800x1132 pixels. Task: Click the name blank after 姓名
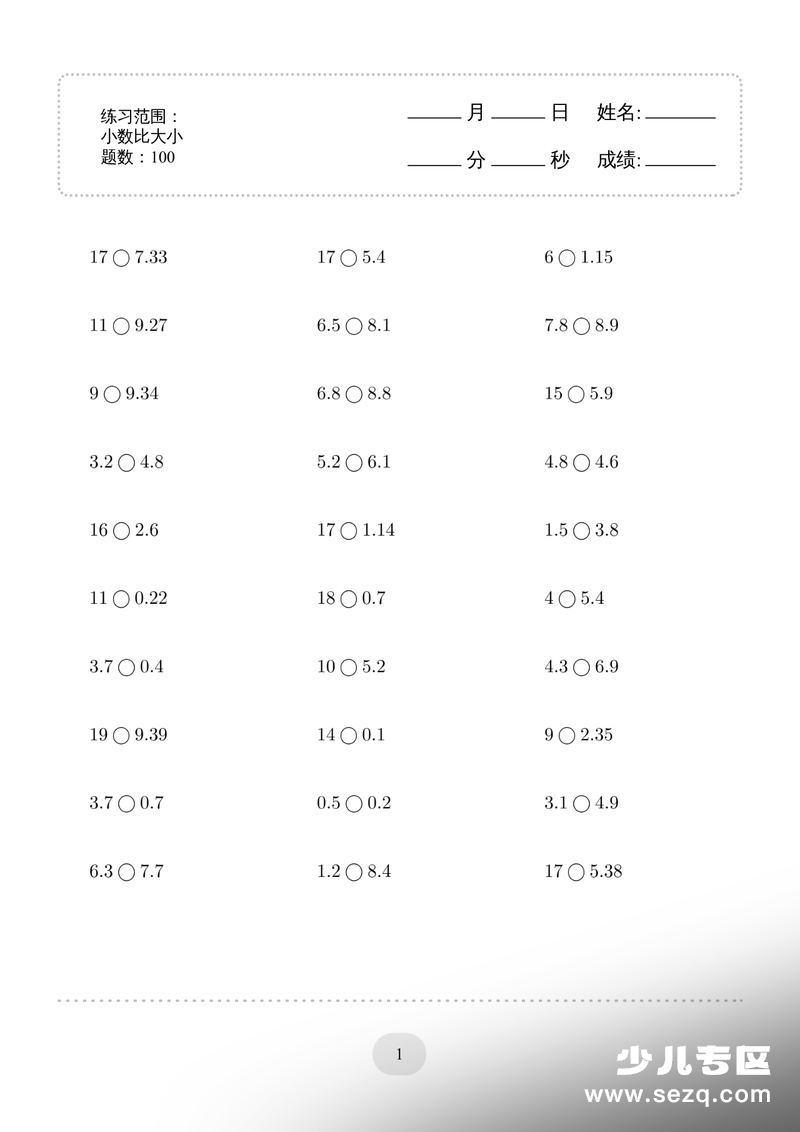(680, 116)
